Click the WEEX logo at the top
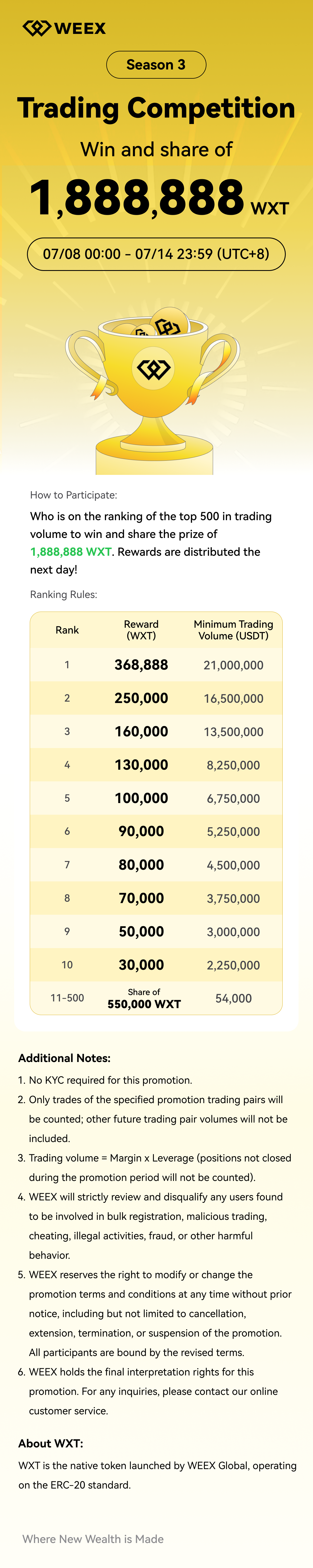 coord(64,28)
